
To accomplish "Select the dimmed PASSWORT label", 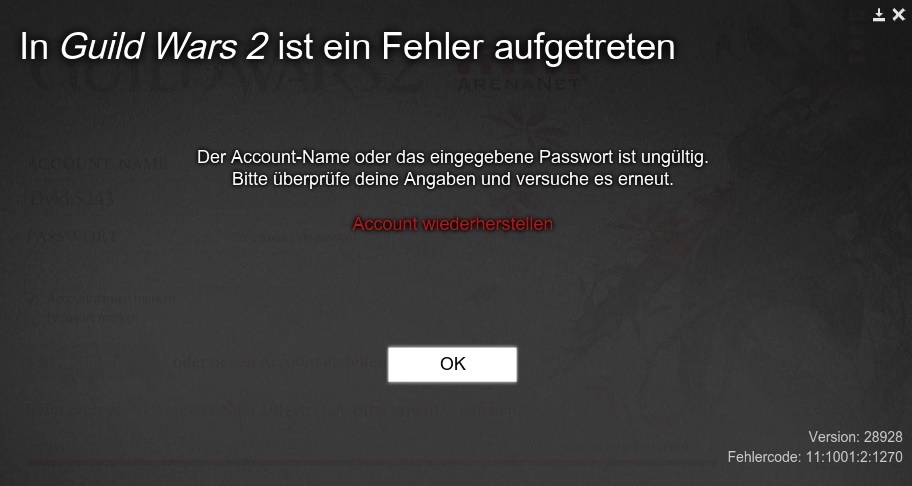I will click(72, 237).
